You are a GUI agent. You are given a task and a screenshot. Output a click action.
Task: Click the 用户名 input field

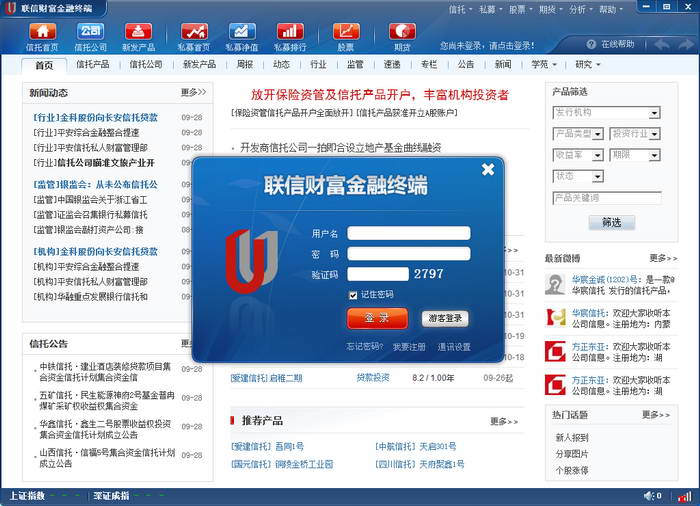[x=408, y=233]
